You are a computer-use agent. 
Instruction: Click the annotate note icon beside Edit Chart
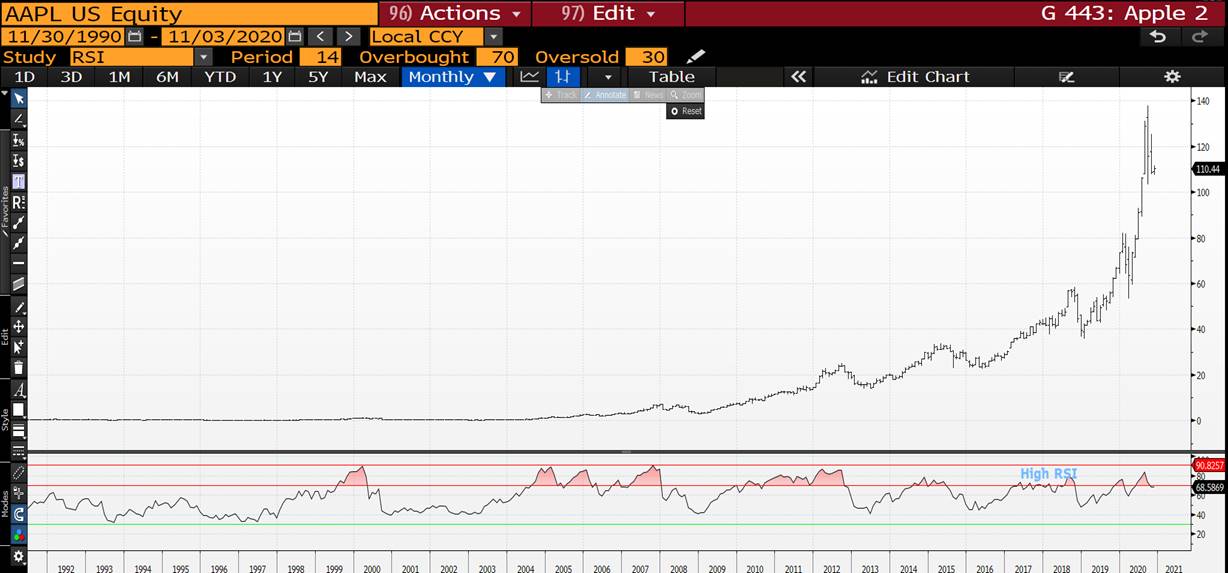(1066, 76)
